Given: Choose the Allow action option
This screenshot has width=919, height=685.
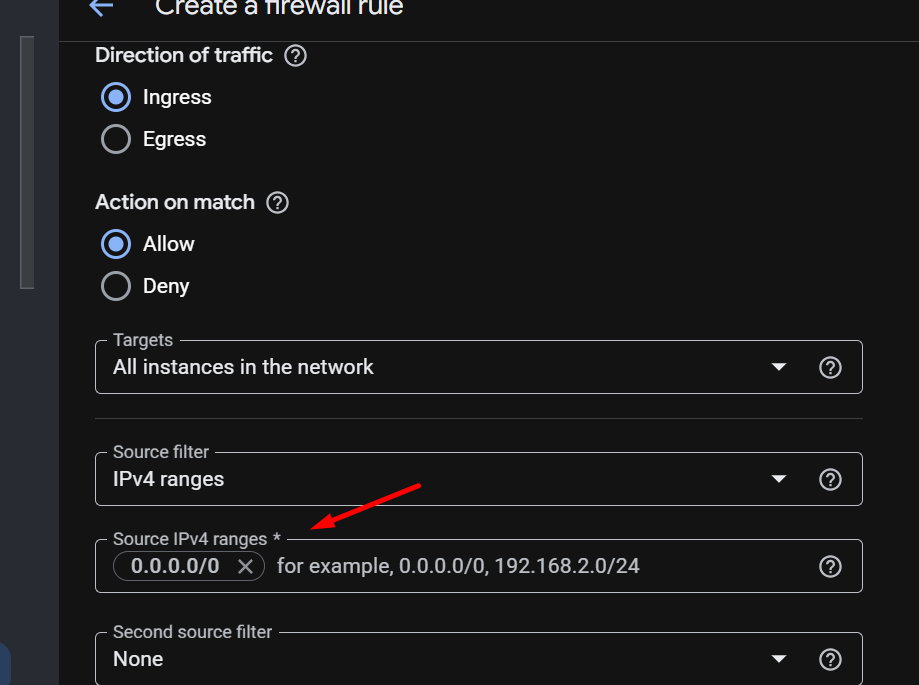Looking at the screenshot, I should (x=116, y=244).
